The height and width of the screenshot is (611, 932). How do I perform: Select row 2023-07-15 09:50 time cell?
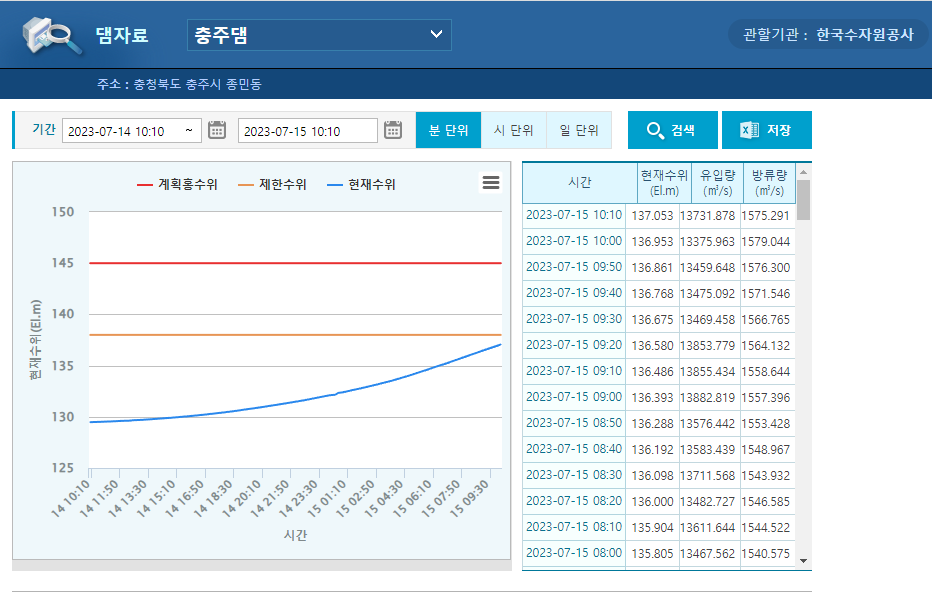(574, 267)
